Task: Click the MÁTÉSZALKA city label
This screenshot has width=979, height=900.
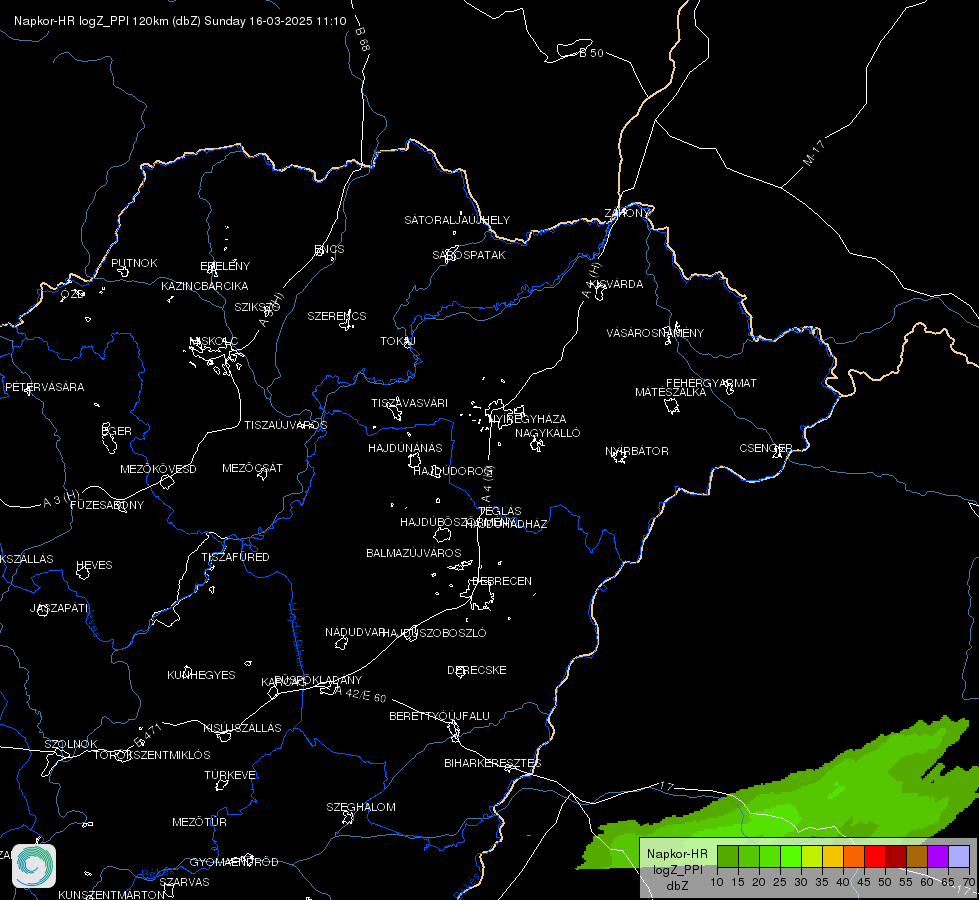Action: 671,392
